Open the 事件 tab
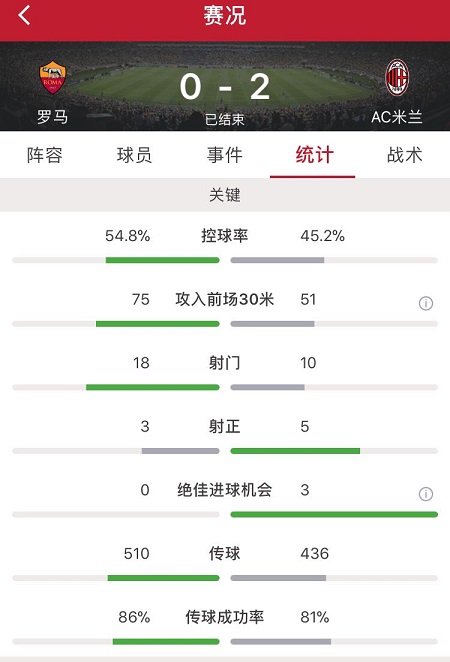This screenshot has width=450, height=662. point(225,155)
